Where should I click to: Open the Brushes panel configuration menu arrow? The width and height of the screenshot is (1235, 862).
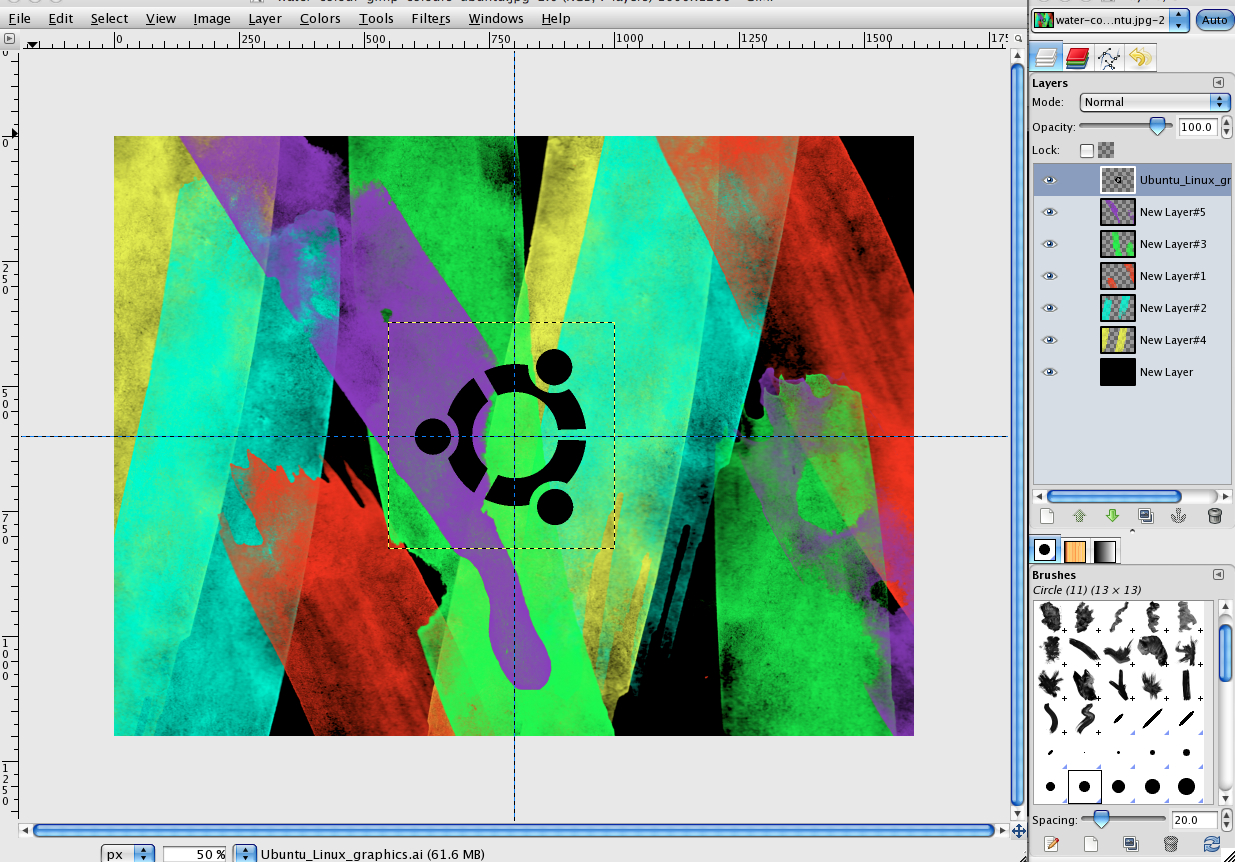pos(1218,575)
